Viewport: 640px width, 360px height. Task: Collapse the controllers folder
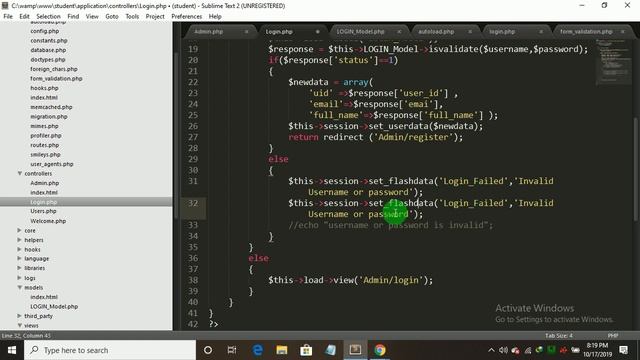tap(20, 173)
